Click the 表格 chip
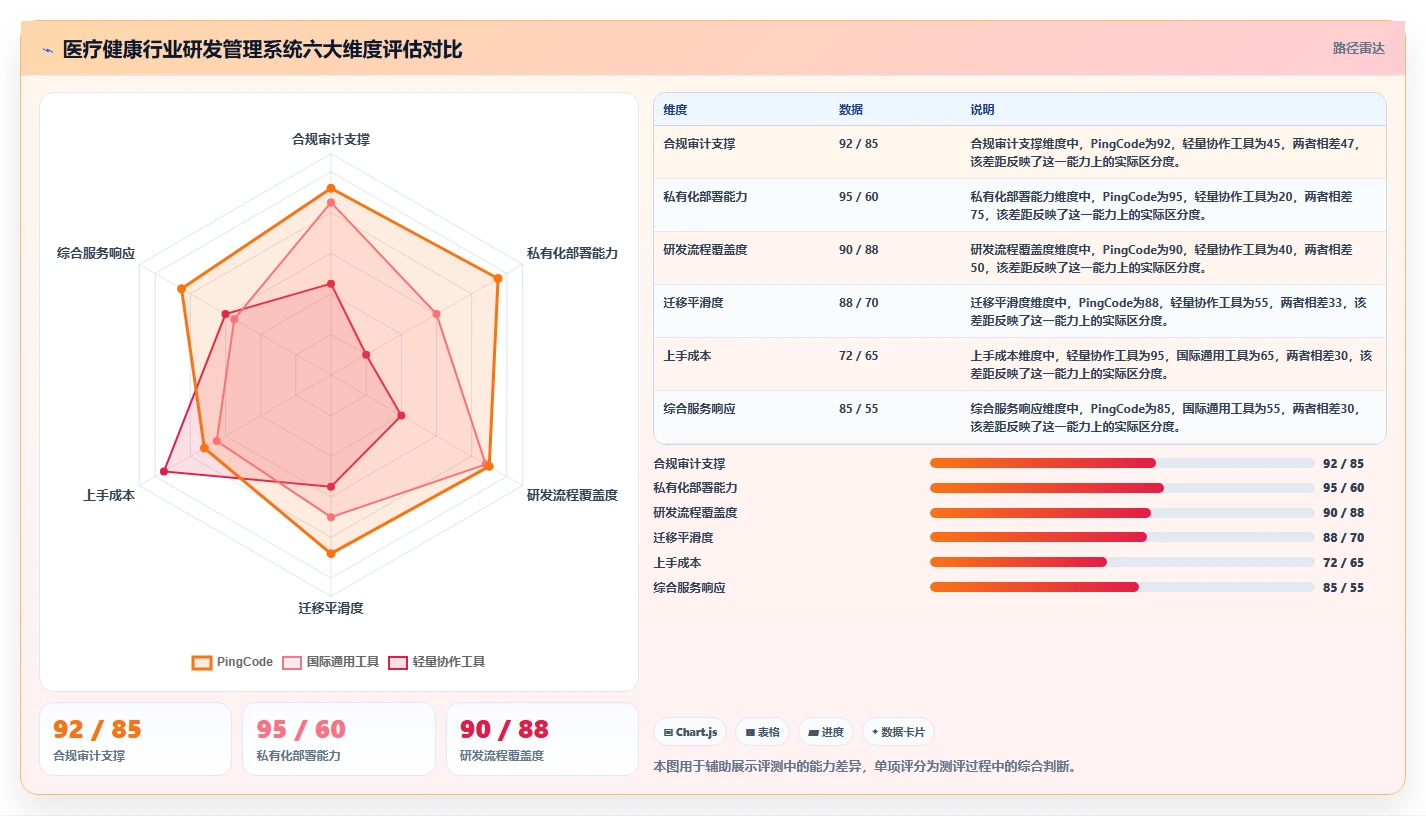1426x816 pixels. coord(763,732)
